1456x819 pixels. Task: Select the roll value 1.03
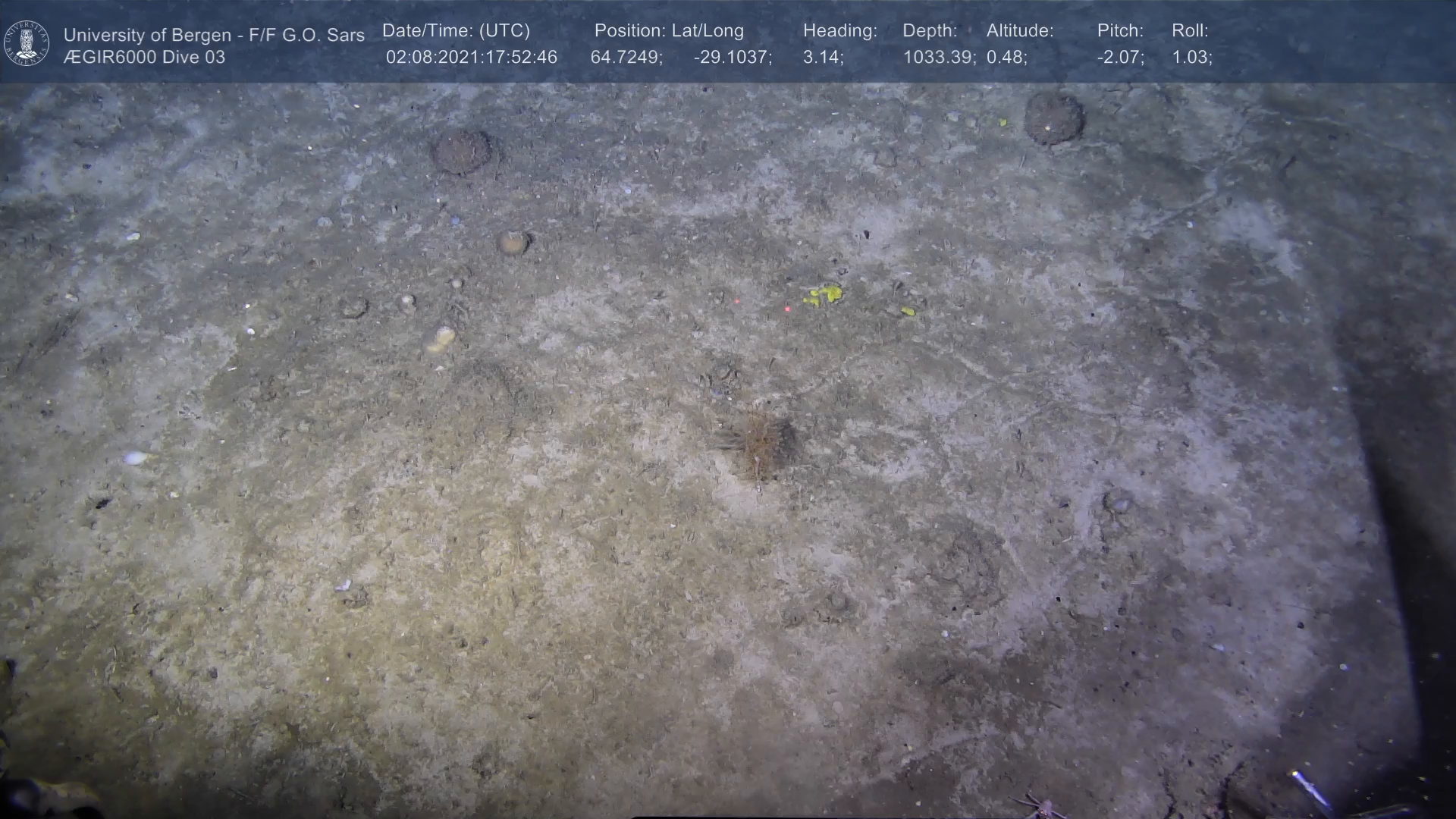1191,58
